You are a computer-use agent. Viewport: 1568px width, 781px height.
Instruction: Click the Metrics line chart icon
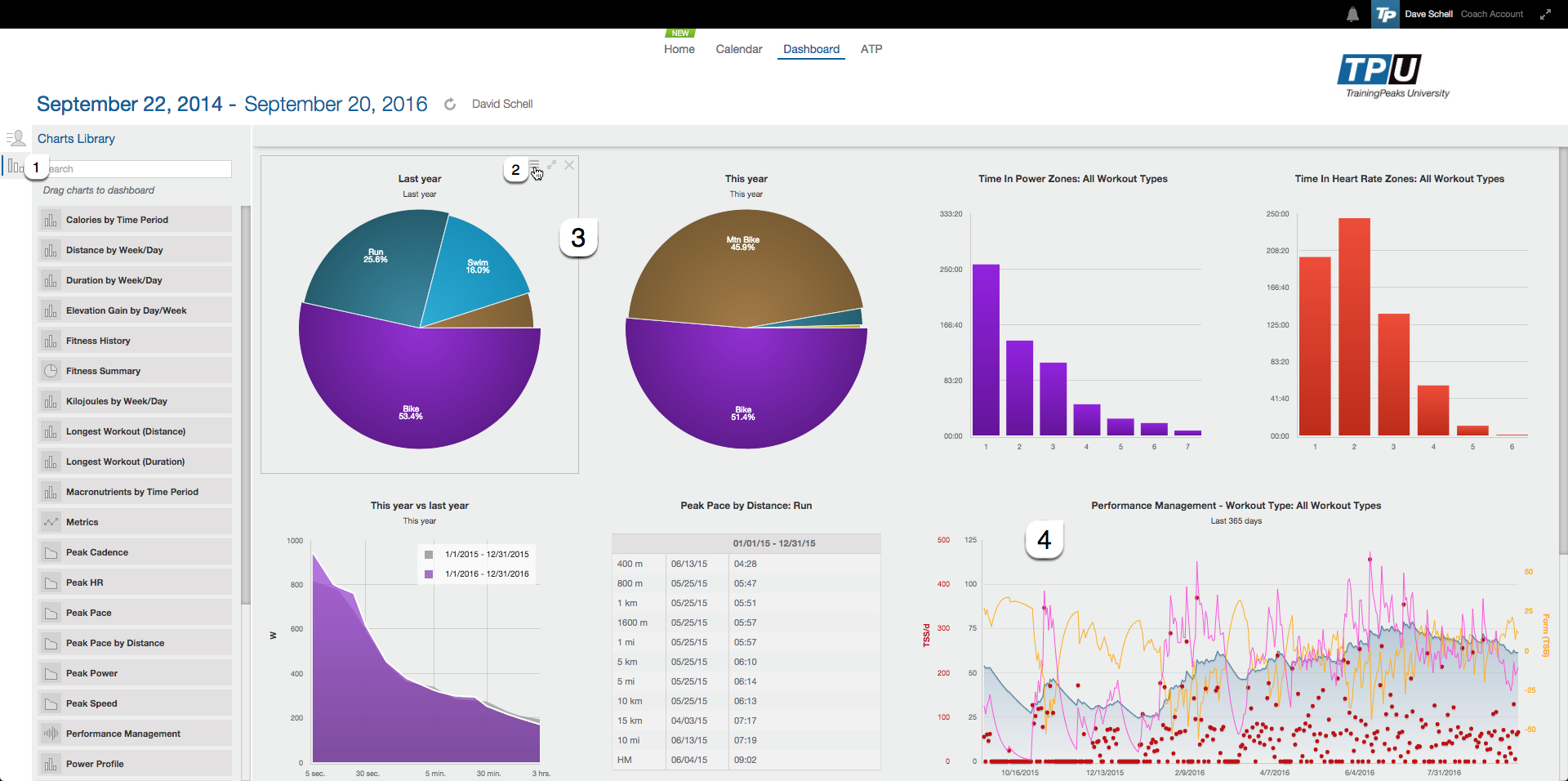pyautogui.click(x=51, y=522)
